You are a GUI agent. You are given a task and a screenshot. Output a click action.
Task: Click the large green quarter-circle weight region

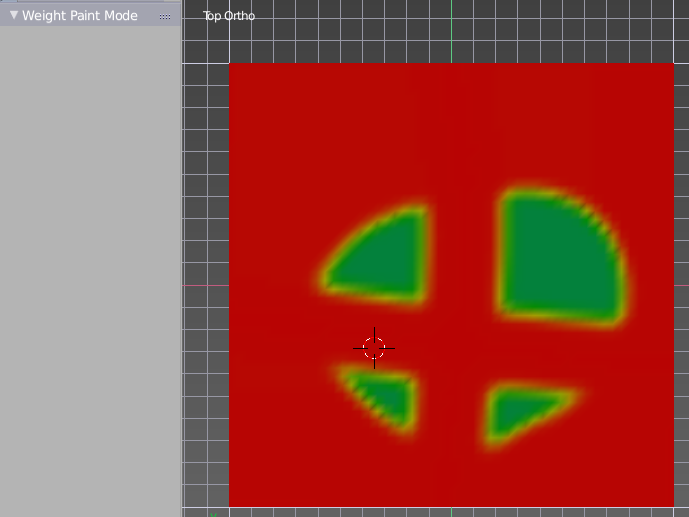click(561, 258)
